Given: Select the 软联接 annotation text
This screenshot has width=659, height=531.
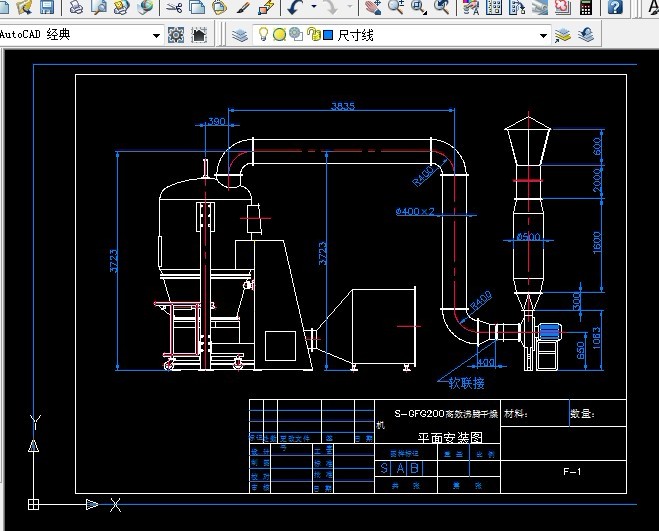Looking at the screenshot, I should [467, 383].
